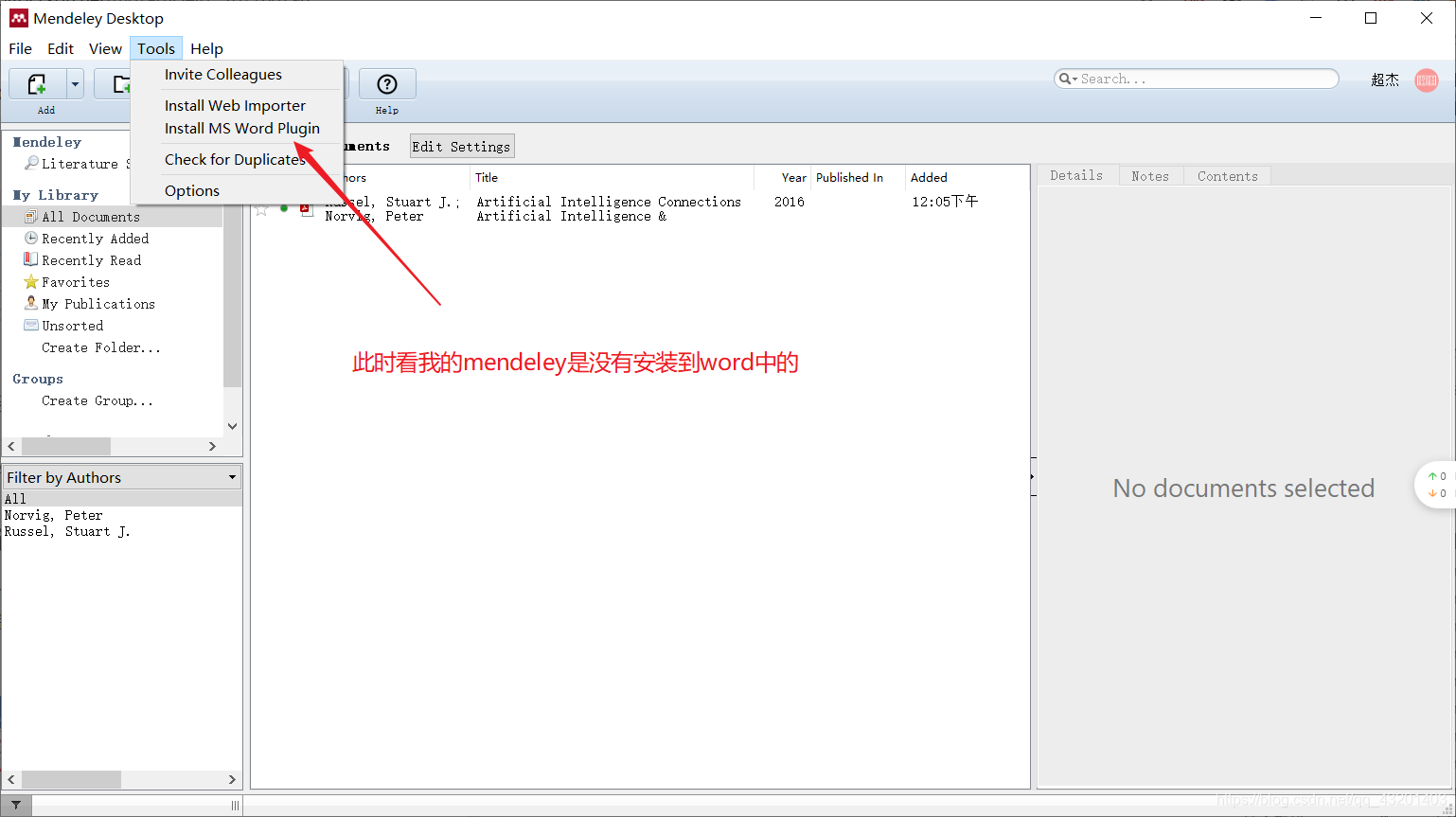1456x817 pixels.
Task: Click the Add document toolbar icon
Action: pyautogui.click(x=37, y=84)
